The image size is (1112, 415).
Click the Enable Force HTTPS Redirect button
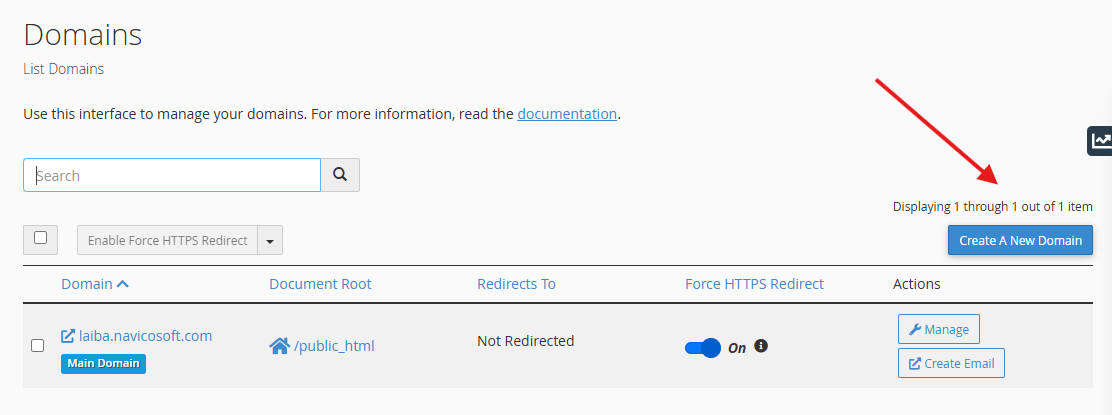pos(167,240)
